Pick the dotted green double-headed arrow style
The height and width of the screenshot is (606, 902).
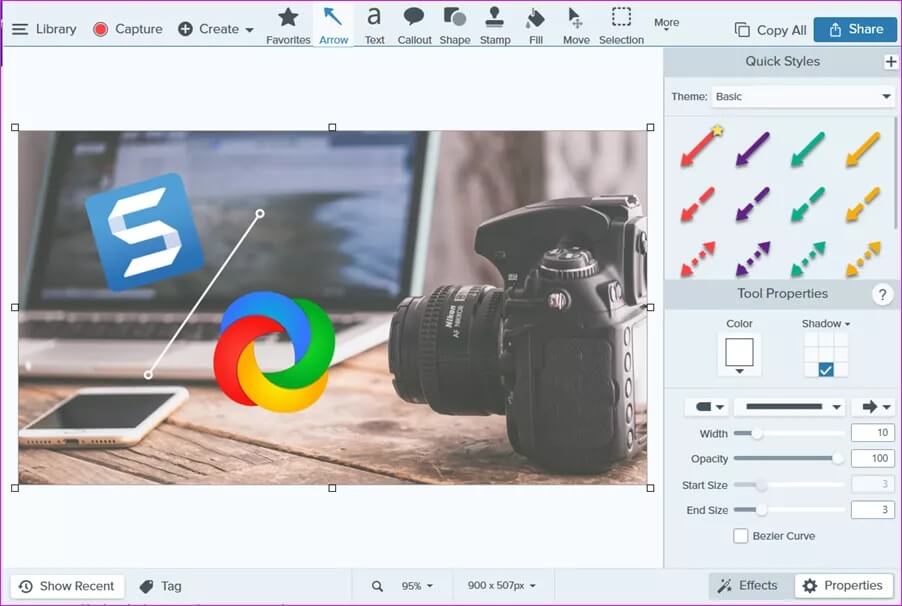(x=808, y=259)
